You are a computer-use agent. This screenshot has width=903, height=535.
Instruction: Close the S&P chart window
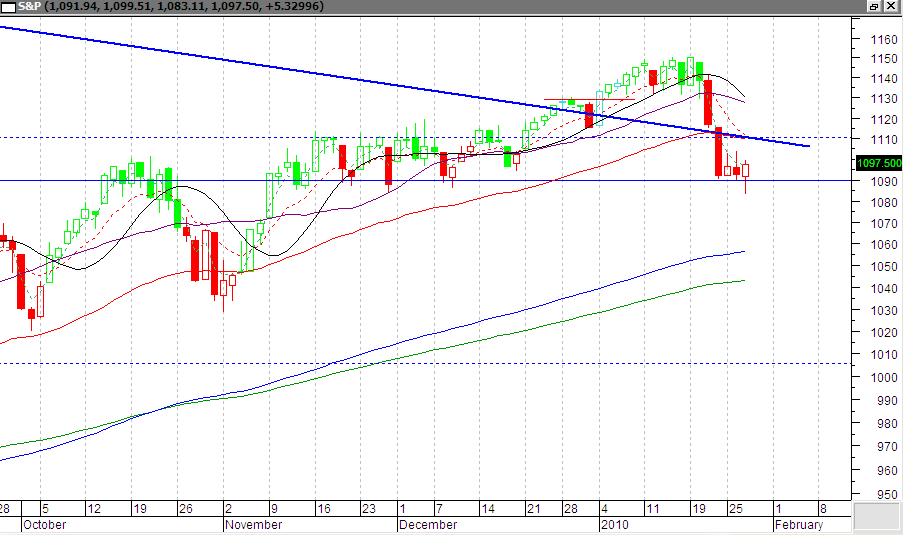click(891, 6)
